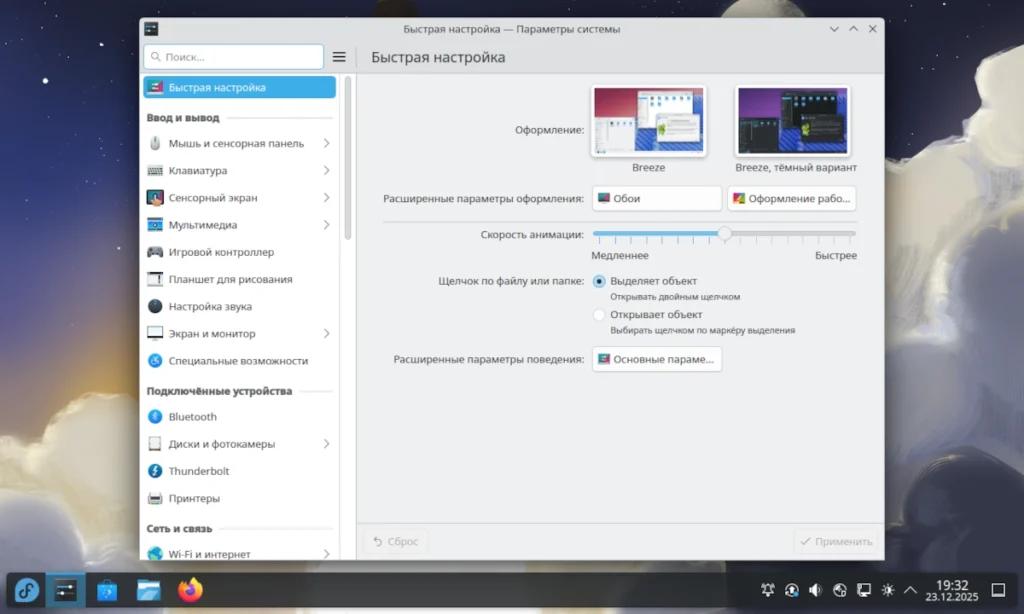Select Открывает объект radio option

tap(599, 315)
